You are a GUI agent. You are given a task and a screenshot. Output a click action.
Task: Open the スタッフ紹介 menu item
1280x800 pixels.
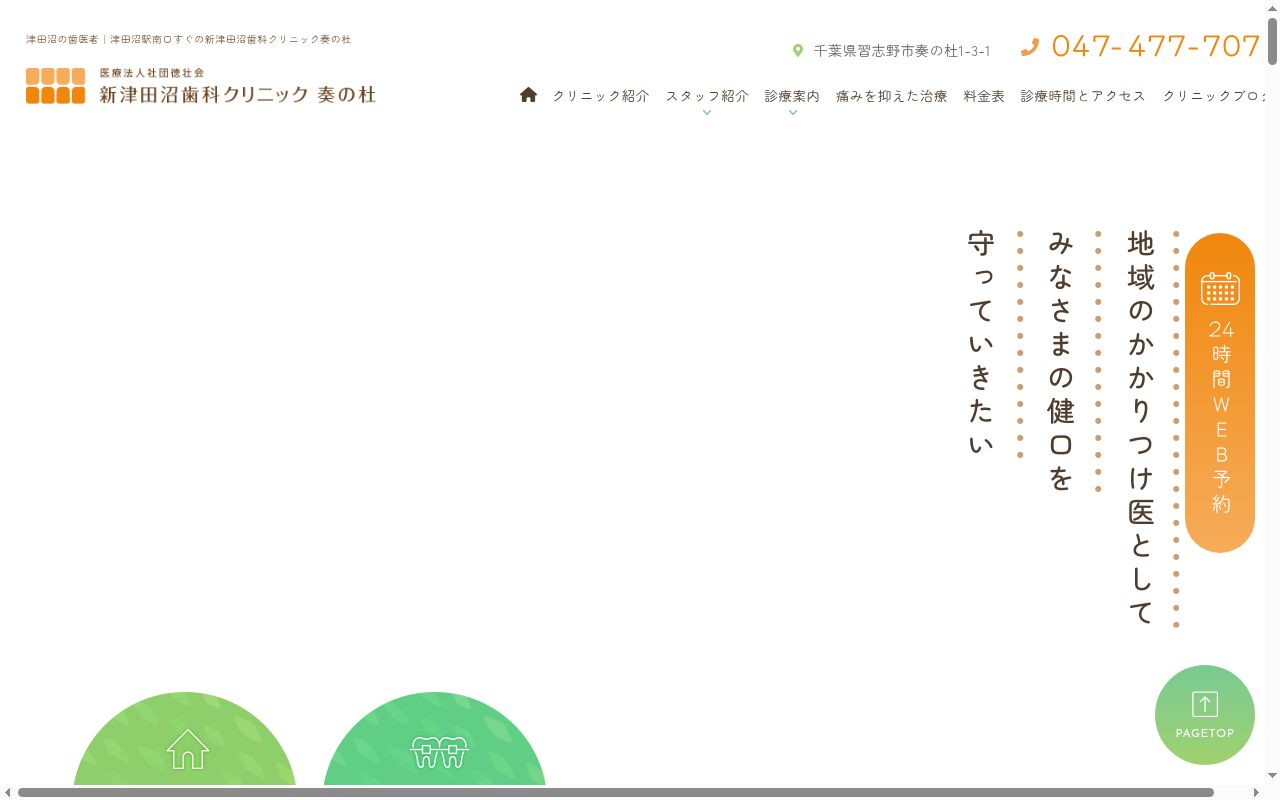707,96
